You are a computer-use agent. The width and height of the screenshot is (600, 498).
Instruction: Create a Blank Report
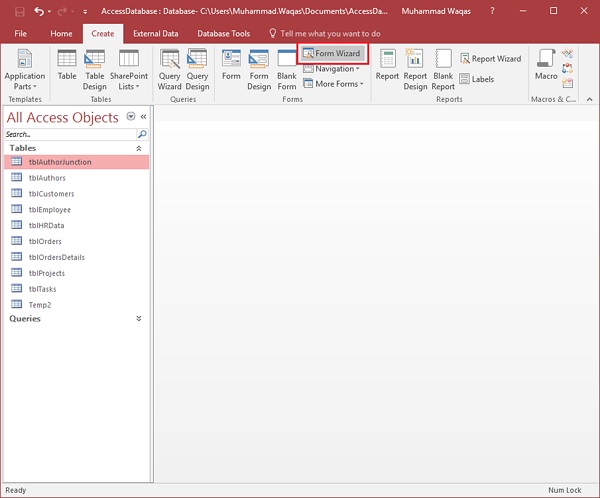(x=443, y=68)
